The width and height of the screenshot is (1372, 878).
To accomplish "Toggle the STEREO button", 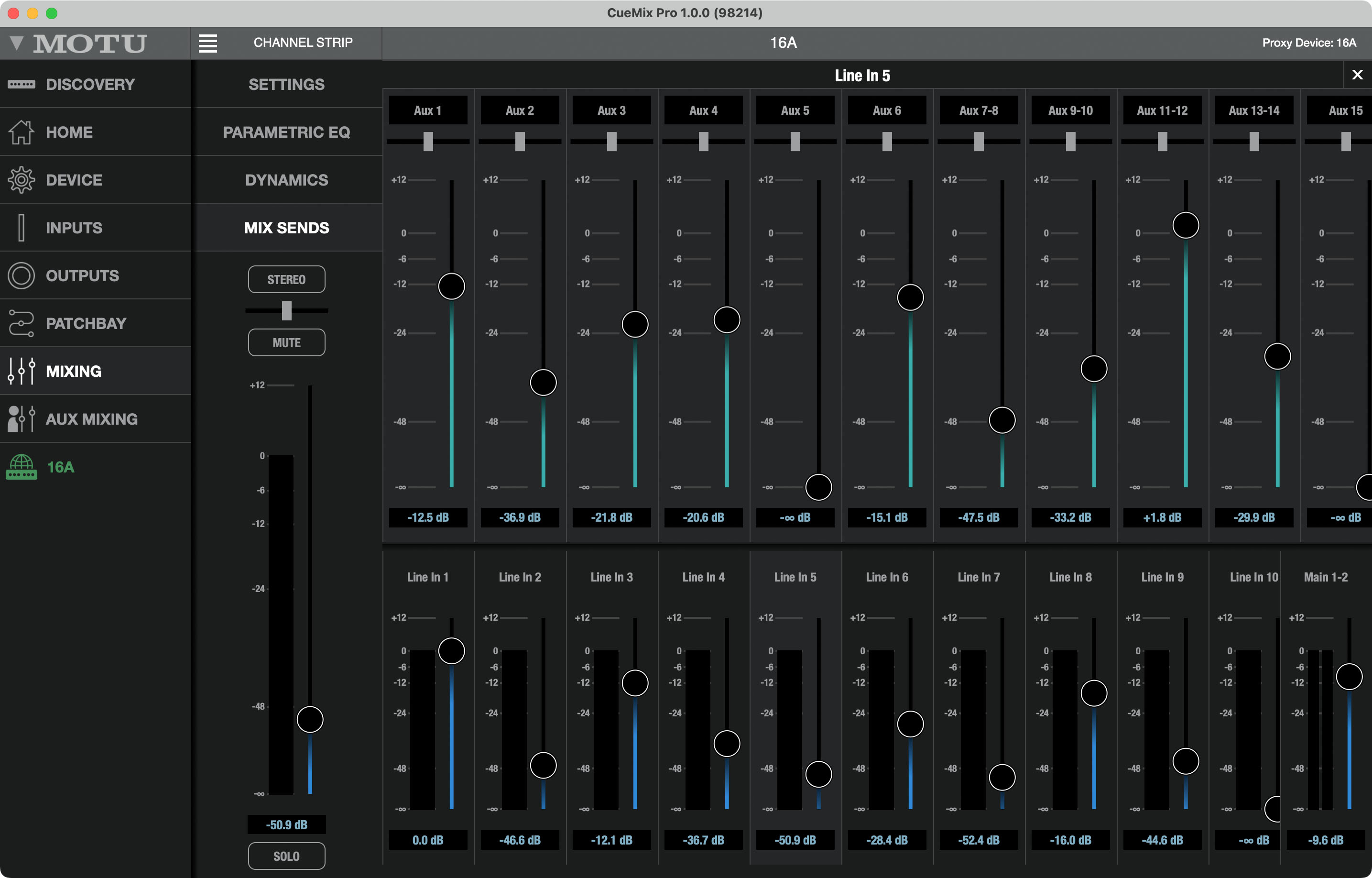I will pos(287,279).
